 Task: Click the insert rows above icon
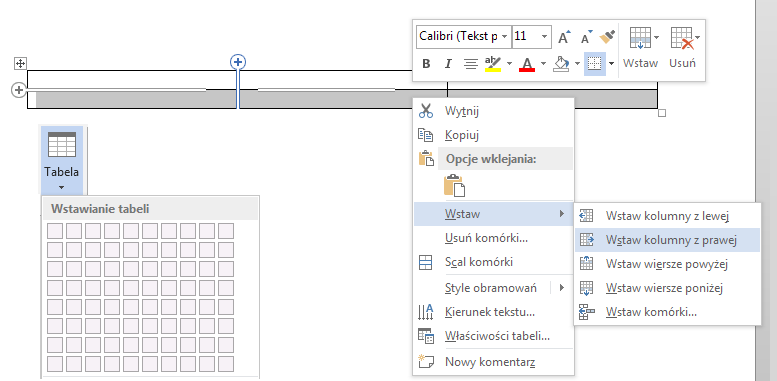(586, 263)
